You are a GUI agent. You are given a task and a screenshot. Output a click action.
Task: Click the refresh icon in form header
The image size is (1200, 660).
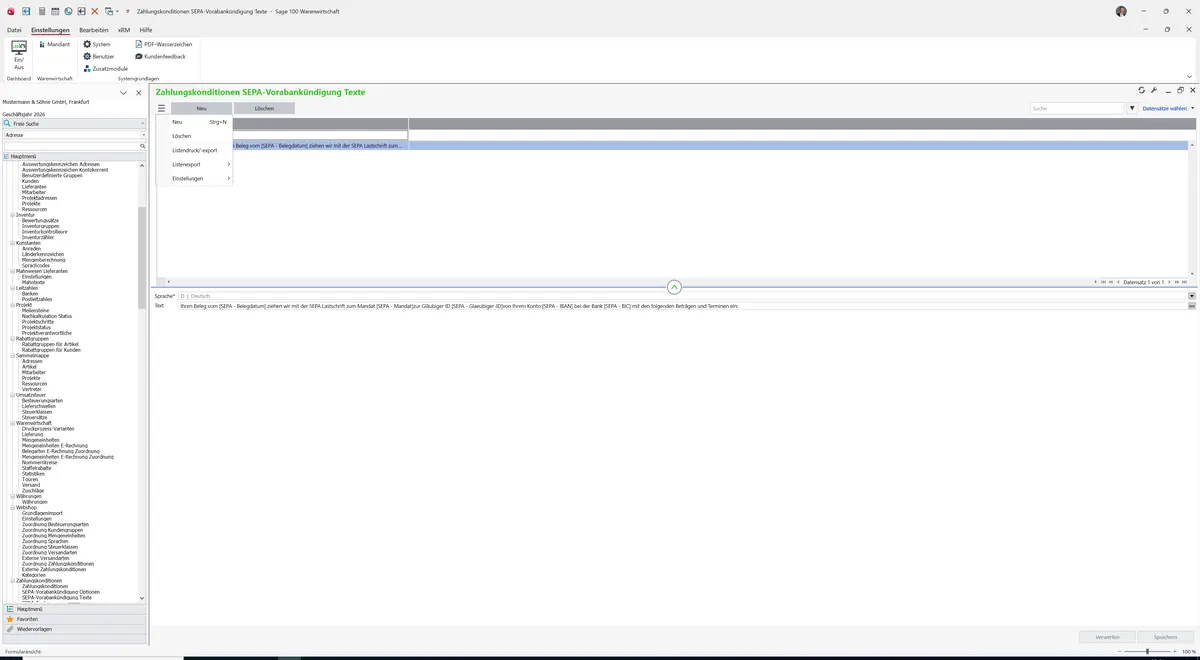1142,90
